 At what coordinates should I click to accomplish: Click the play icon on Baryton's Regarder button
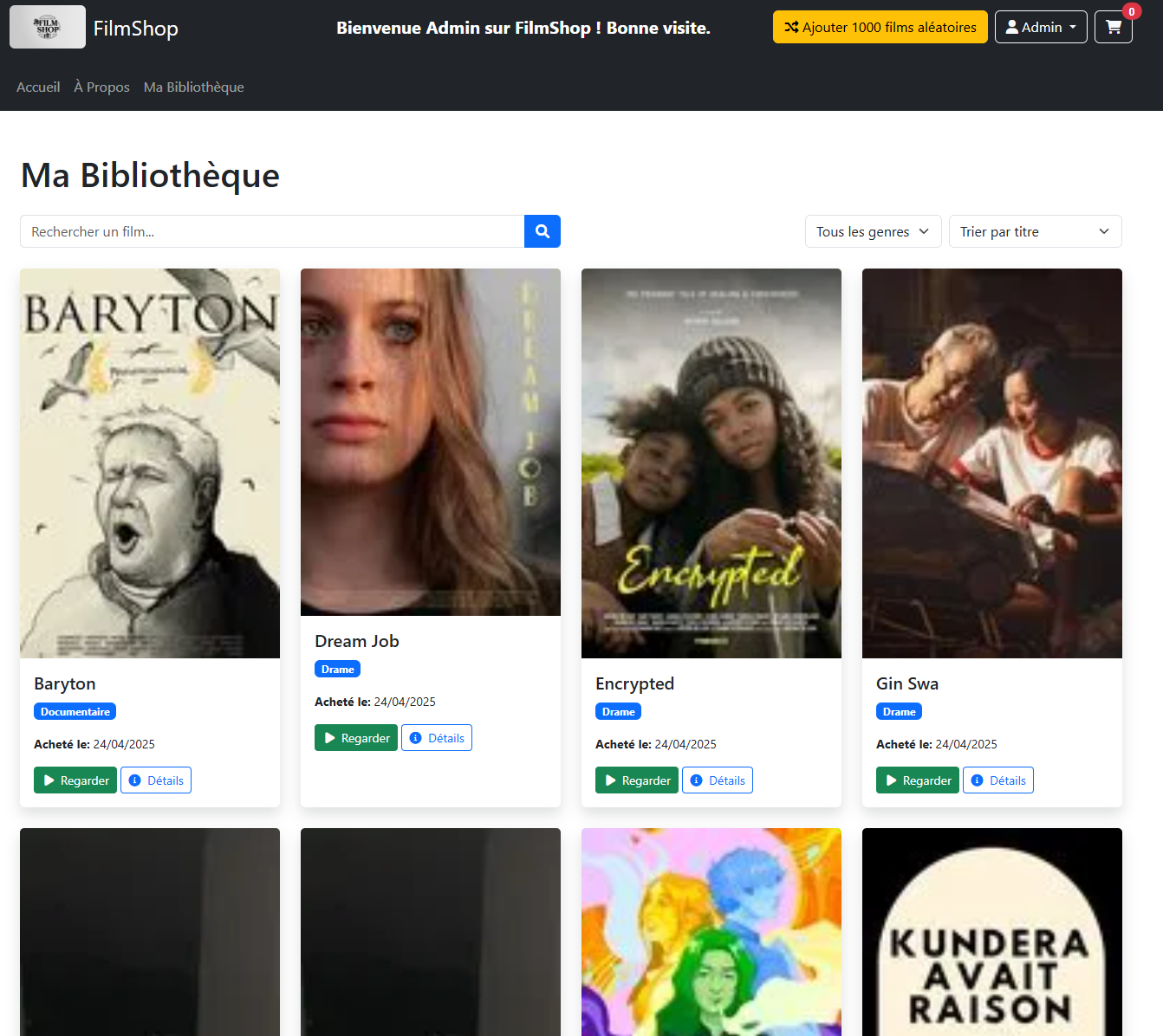(49, 780)
